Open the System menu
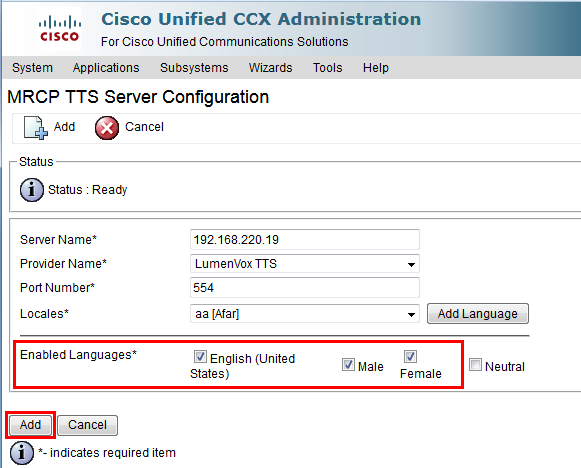Image resolution: width=581 pixels, height=468 pixels. coord(32,68)
